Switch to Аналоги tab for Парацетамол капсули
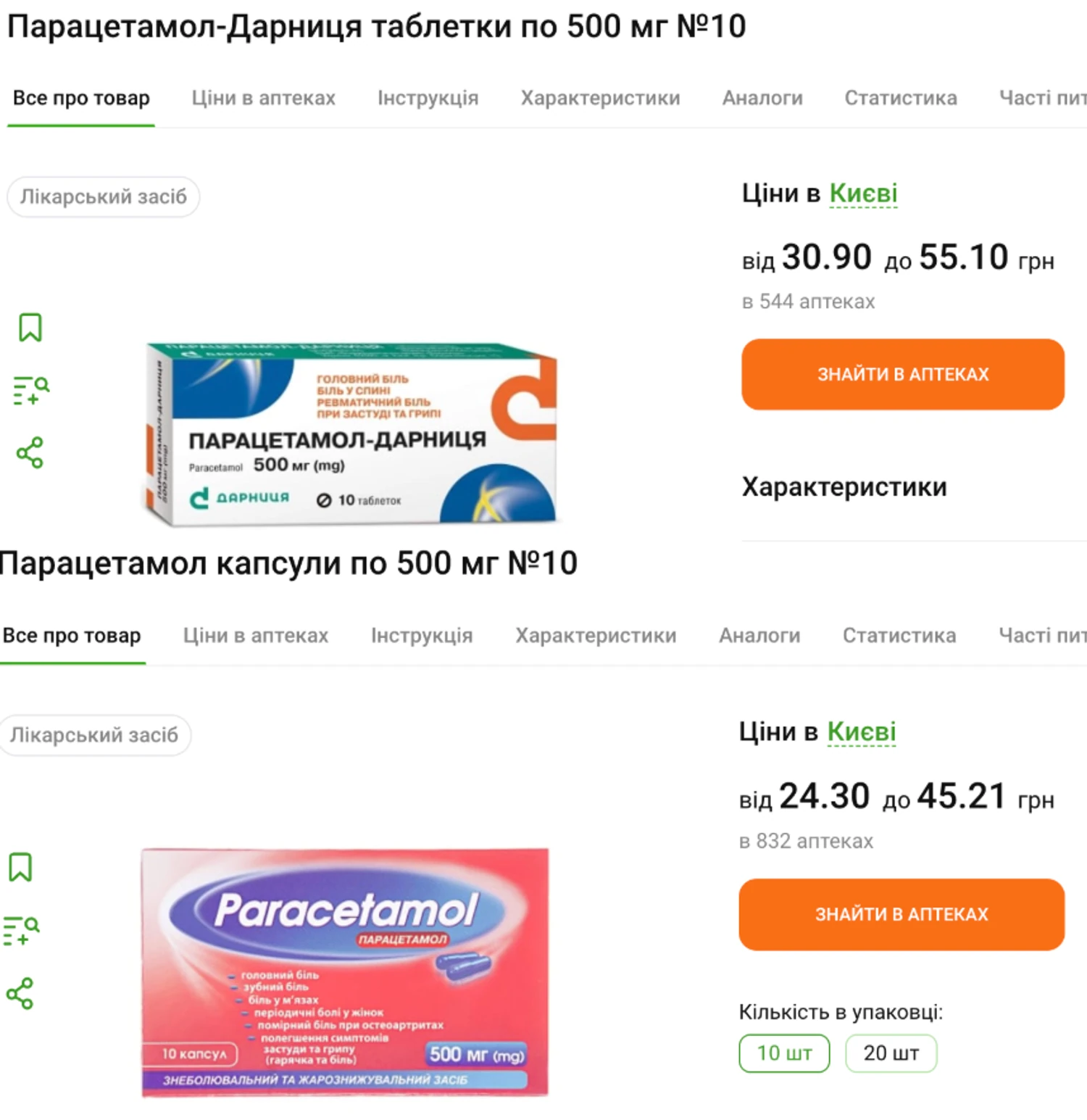Viewport: 1087px width, 1120px height. click(x=759, y=636)
